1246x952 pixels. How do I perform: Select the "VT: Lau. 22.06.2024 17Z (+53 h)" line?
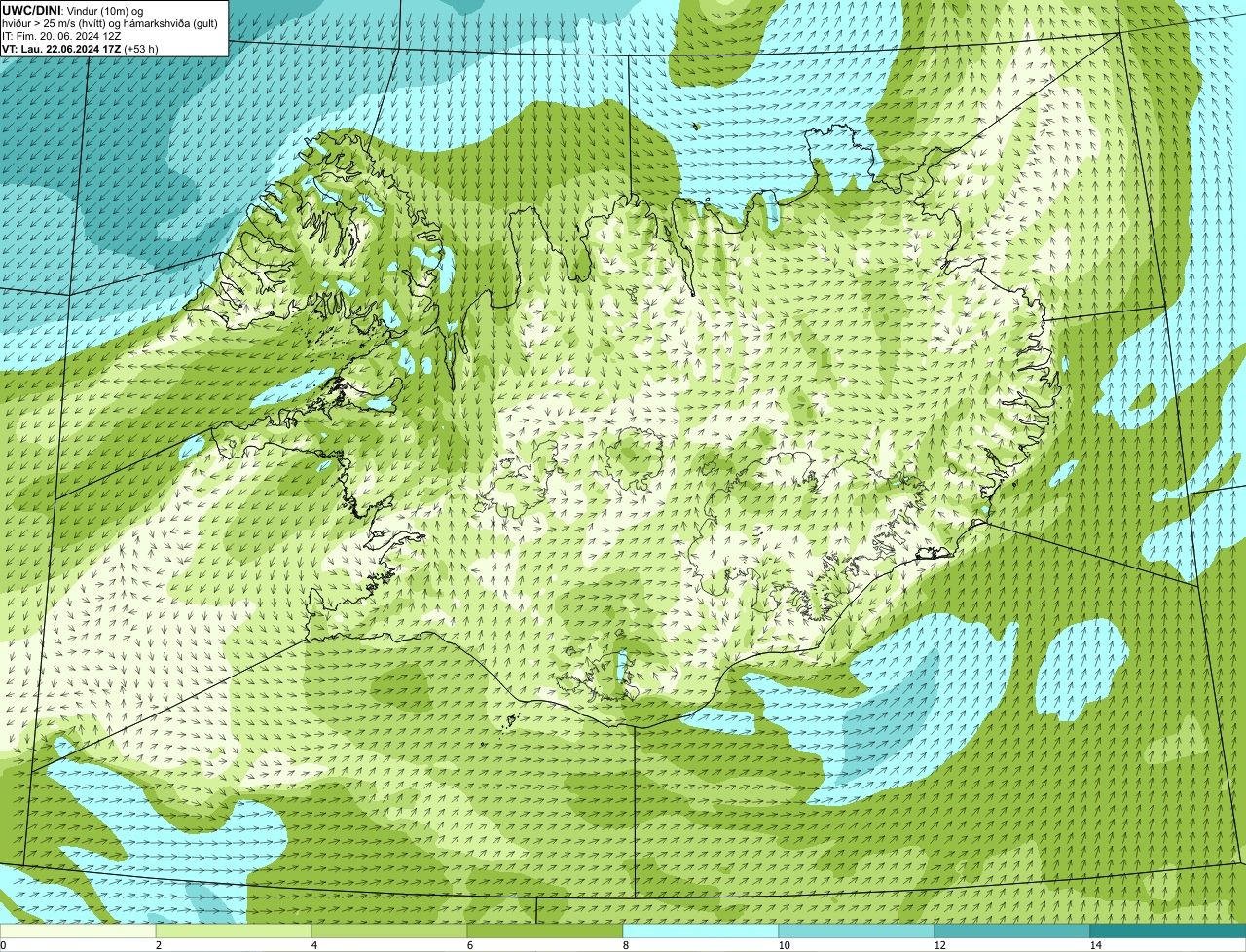point(80,48)
